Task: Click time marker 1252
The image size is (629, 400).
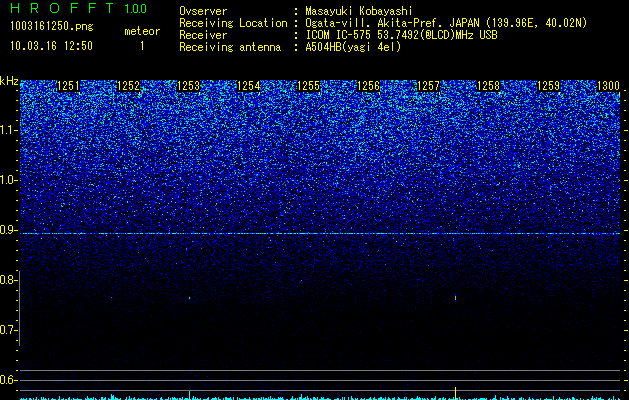Action: pos(128,86)
